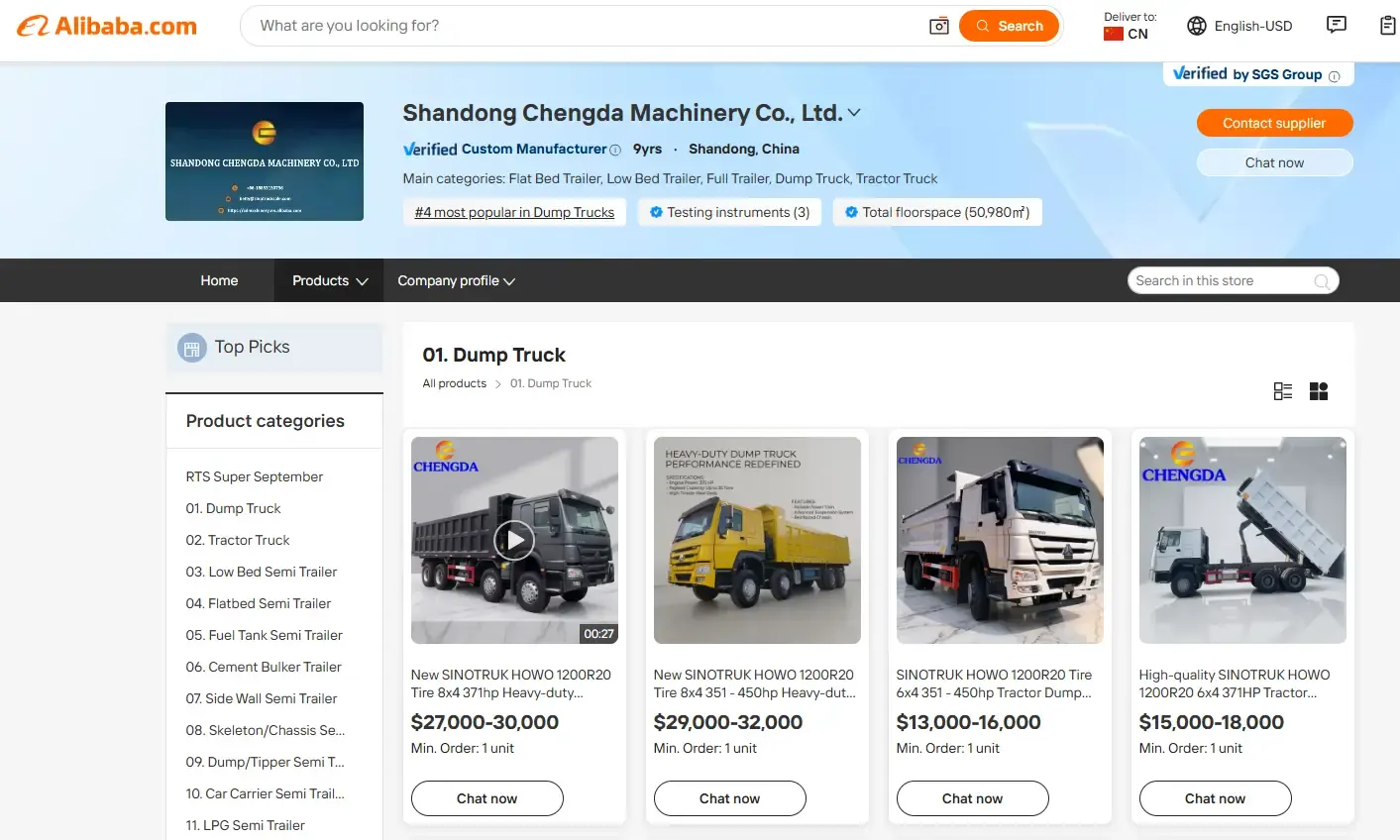The image size is (1400, 840).
Task: Select 11. LPG Semi Trailer category
Action: pyautogui.click(x=246, y=825)
